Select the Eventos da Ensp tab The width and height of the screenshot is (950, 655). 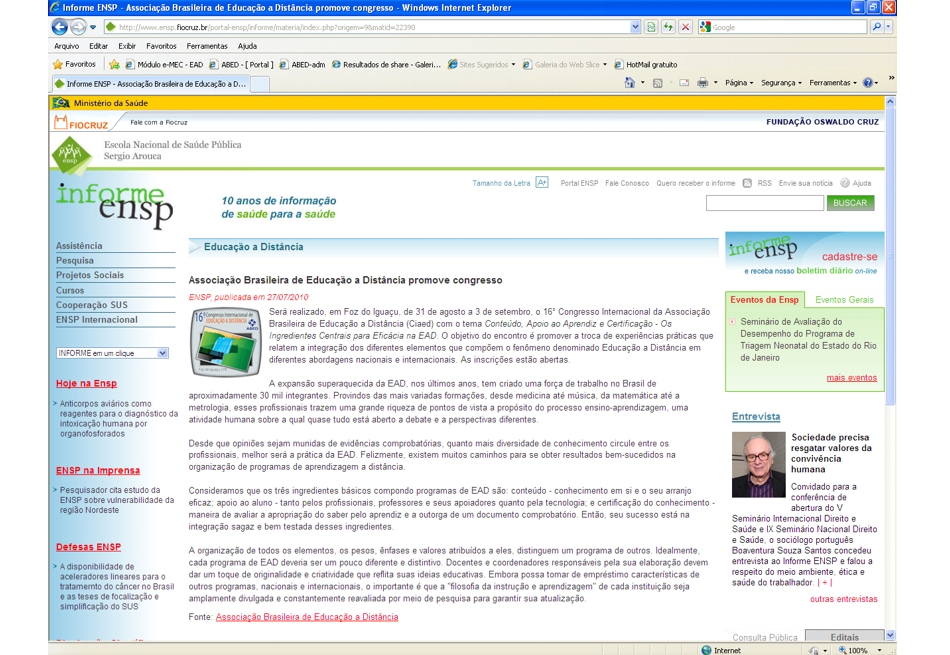tap(764, 299)
